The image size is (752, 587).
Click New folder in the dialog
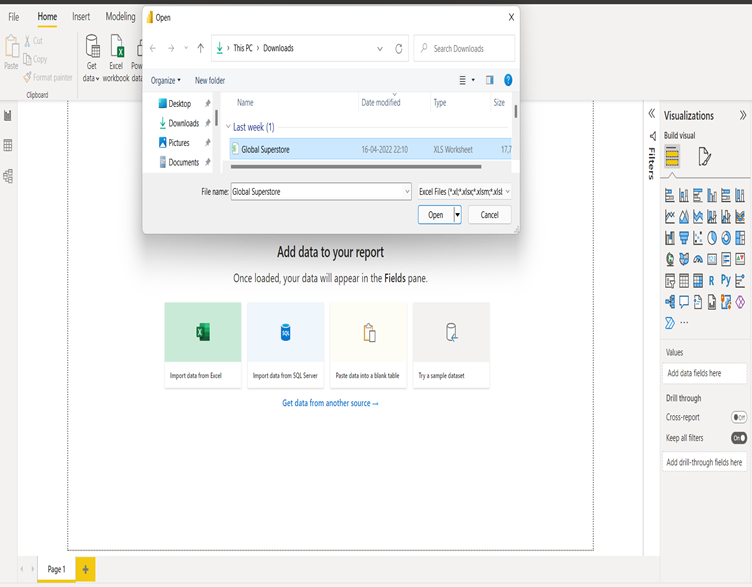(x=210, y=81)
